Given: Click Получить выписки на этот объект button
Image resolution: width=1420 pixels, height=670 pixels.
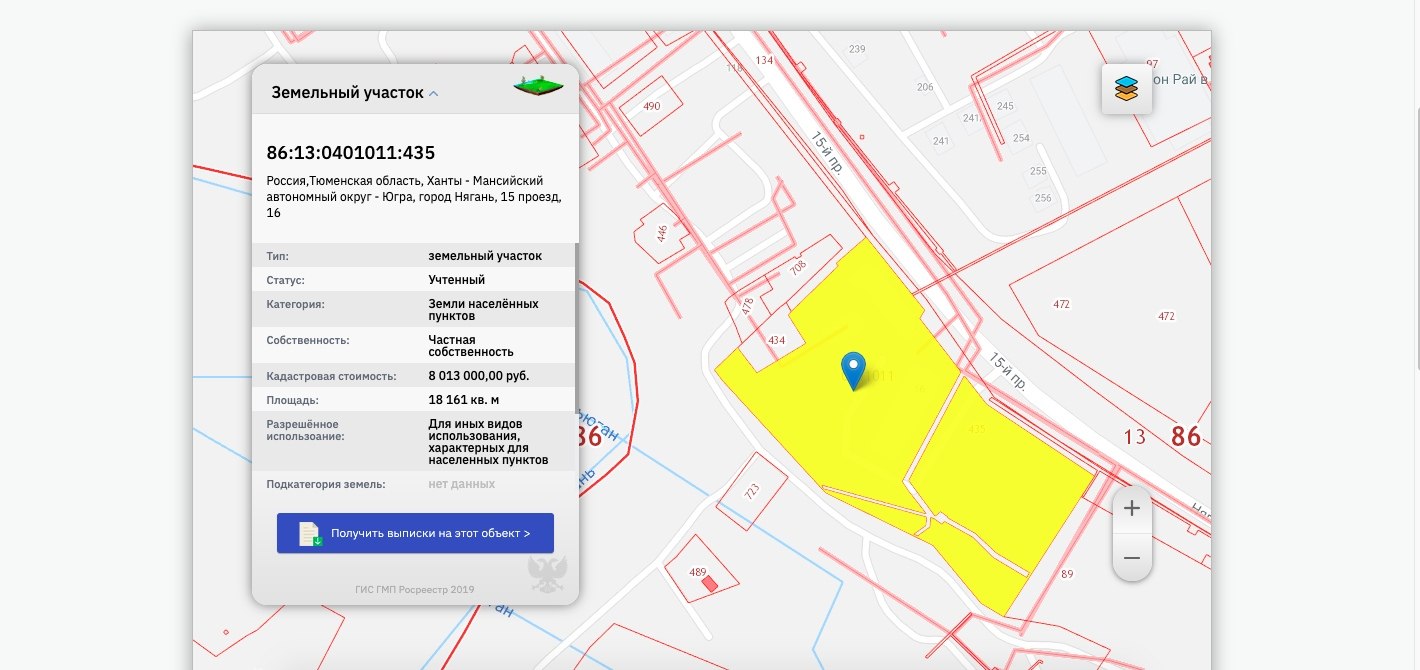Looking at the screenshot, I should (x=415, y=533).
